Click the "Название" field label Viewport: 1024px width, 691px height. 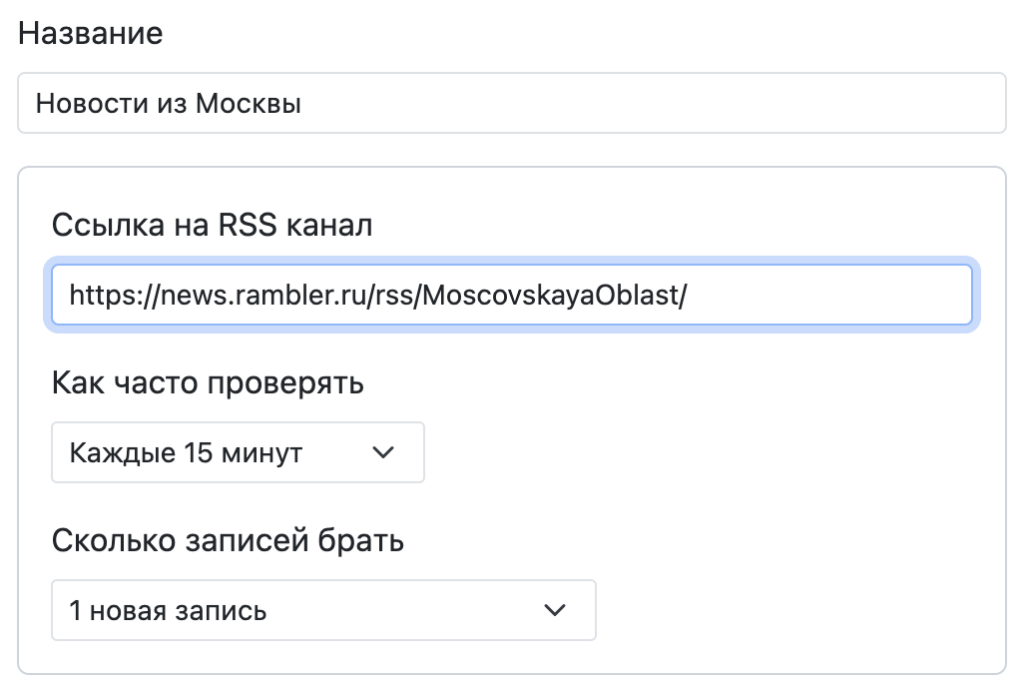pos(90,34)
